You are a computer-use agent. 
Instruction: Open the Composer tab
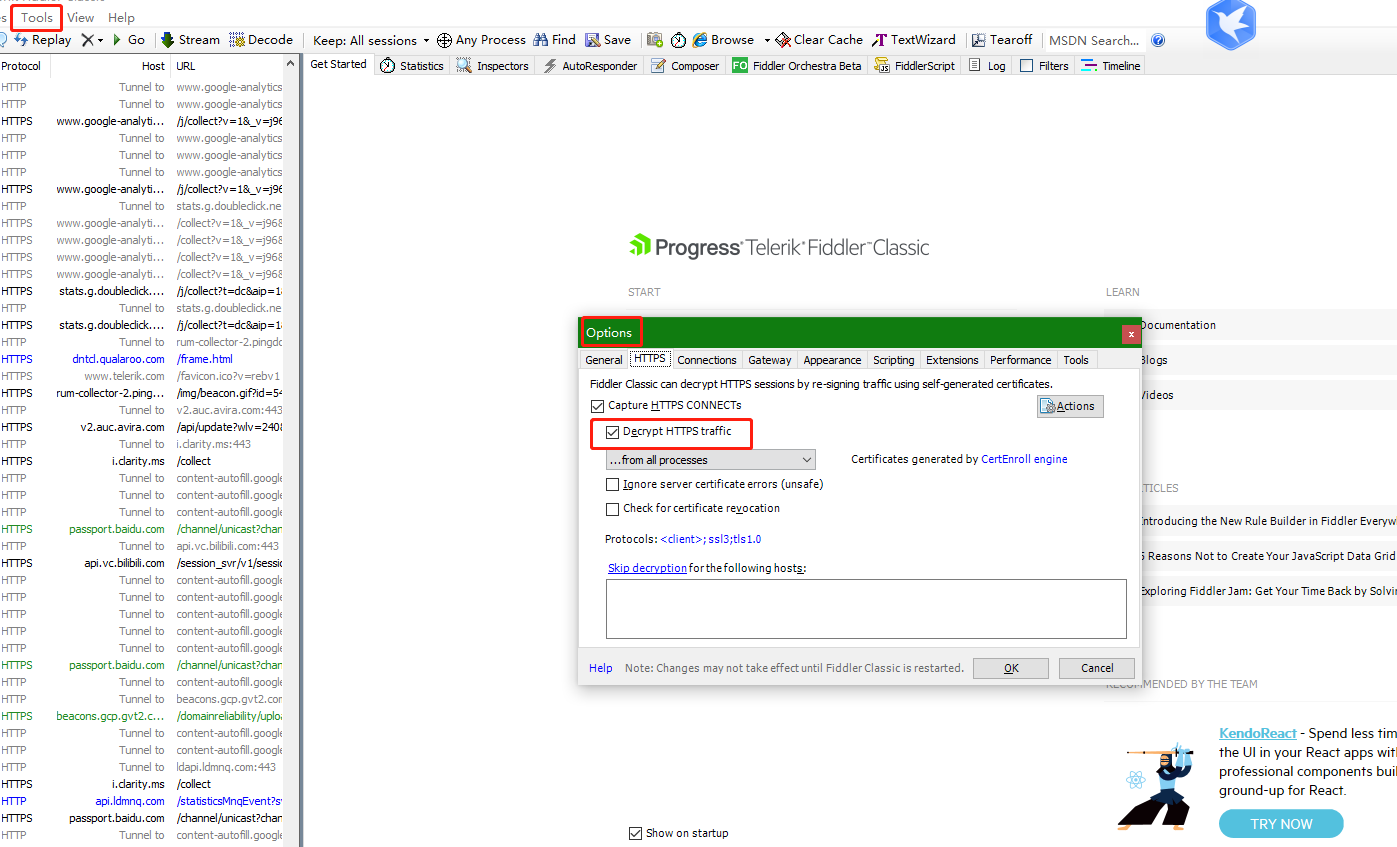click(685, 66)
